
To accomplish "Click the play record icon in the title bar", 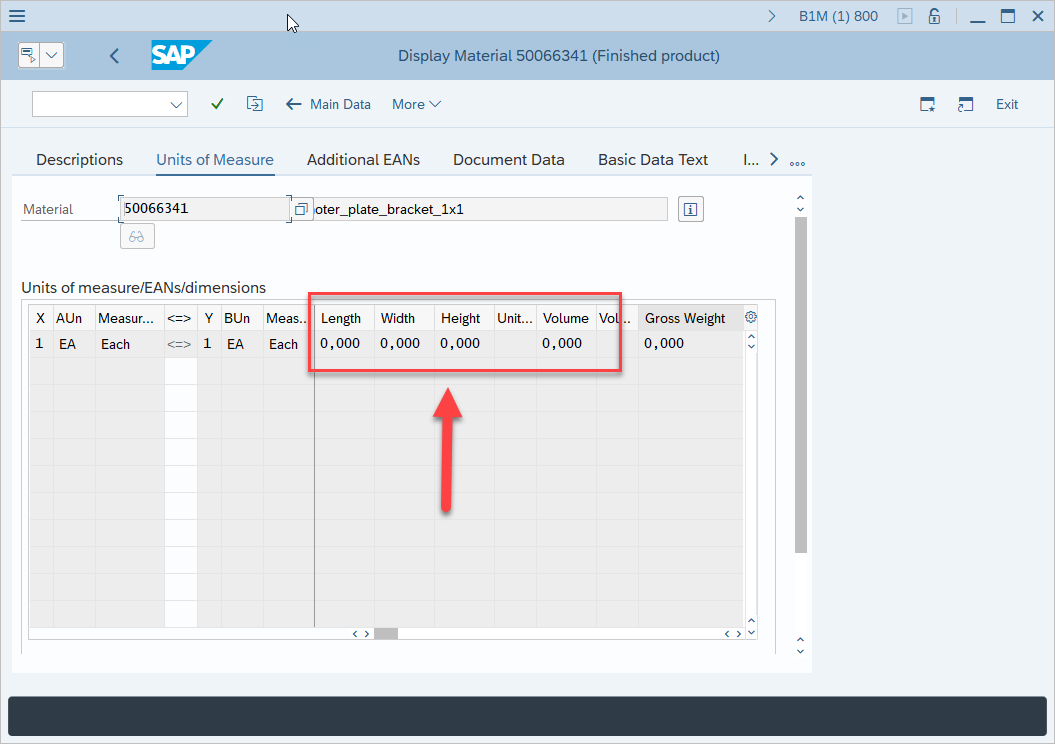I will click(x=905, y=16).
